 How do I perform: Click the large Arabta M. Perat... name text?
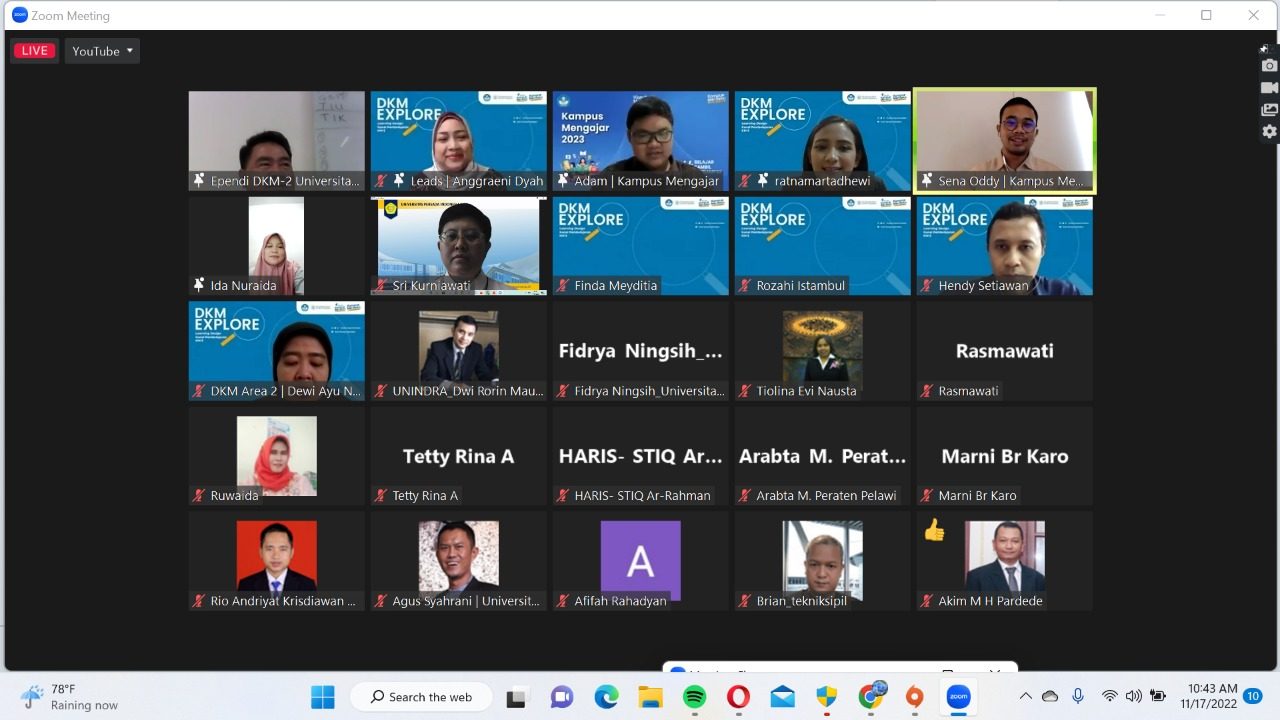[x=822, y=456]
